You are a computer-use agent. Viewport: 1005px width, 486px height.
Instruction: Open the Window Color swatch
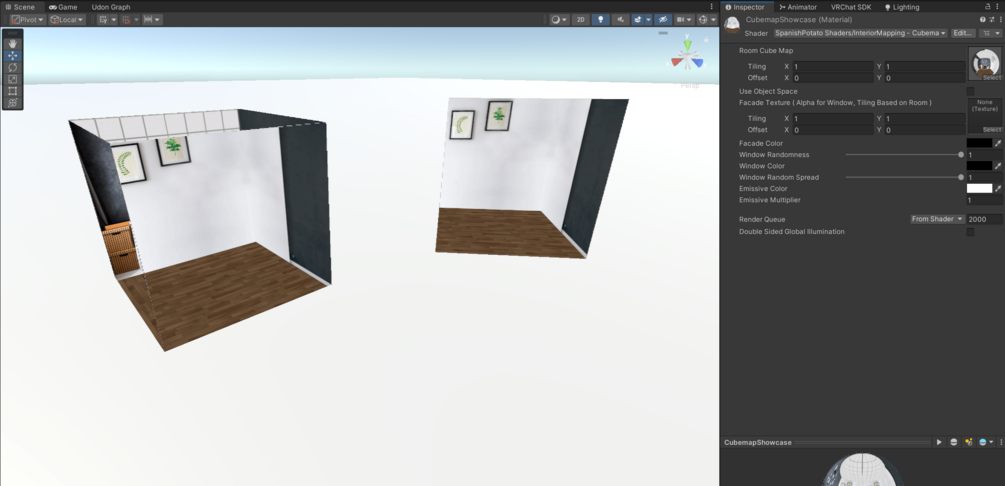click(979, 166)
